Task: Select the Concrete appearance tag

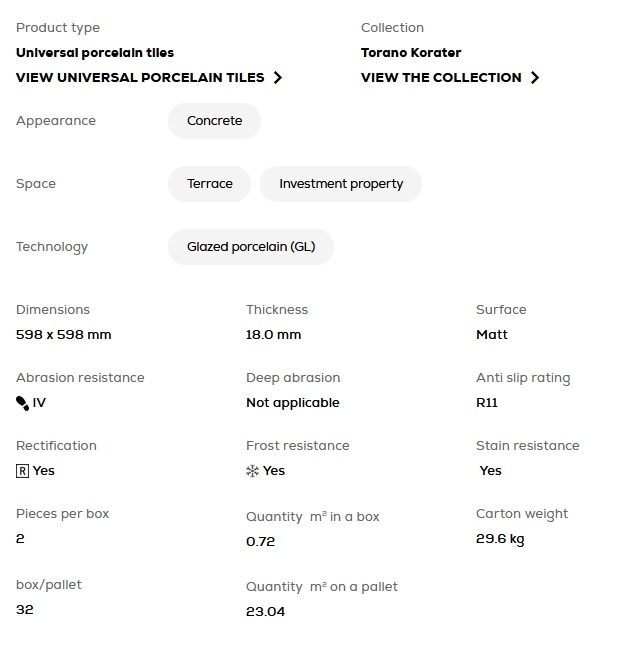Action: 214,121
